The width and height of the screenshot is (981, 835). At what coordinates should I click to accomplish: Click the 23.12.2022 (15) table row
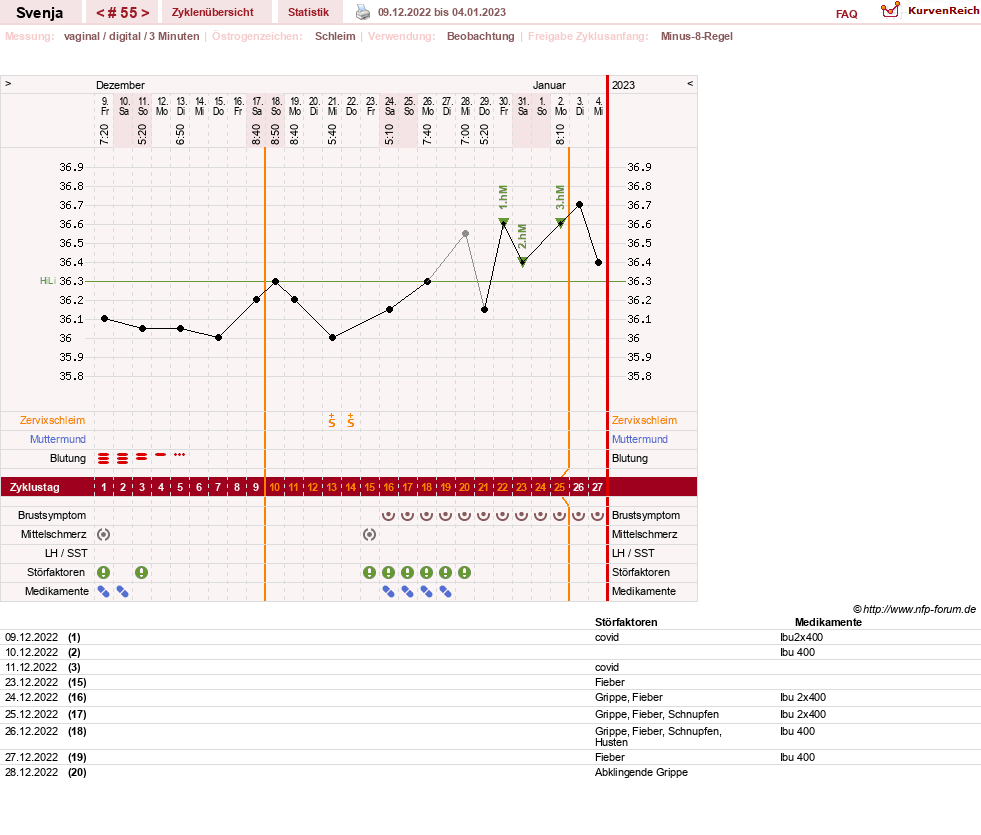coord(490,682)
